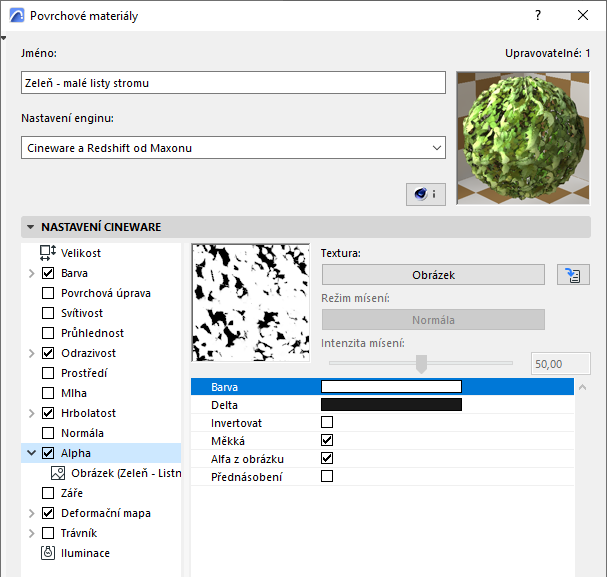Click the small arrow at dialog top-left
The height and width of the screenshot is (577, 607).
tap(3, 38)
